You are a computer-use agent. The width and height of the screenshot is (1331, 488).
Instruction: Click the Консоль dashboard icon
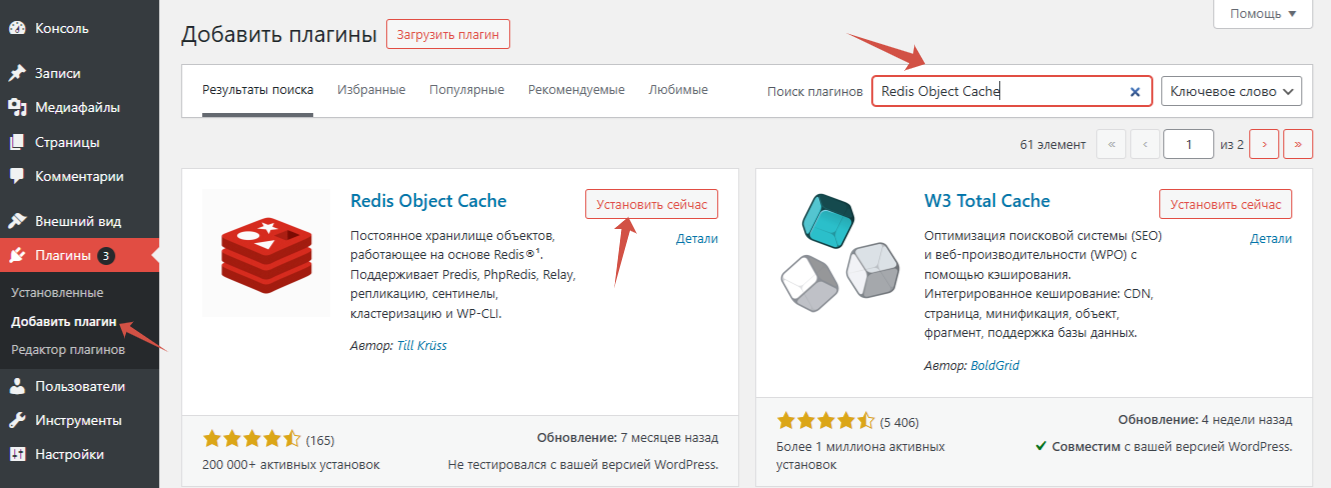(17, 28)
